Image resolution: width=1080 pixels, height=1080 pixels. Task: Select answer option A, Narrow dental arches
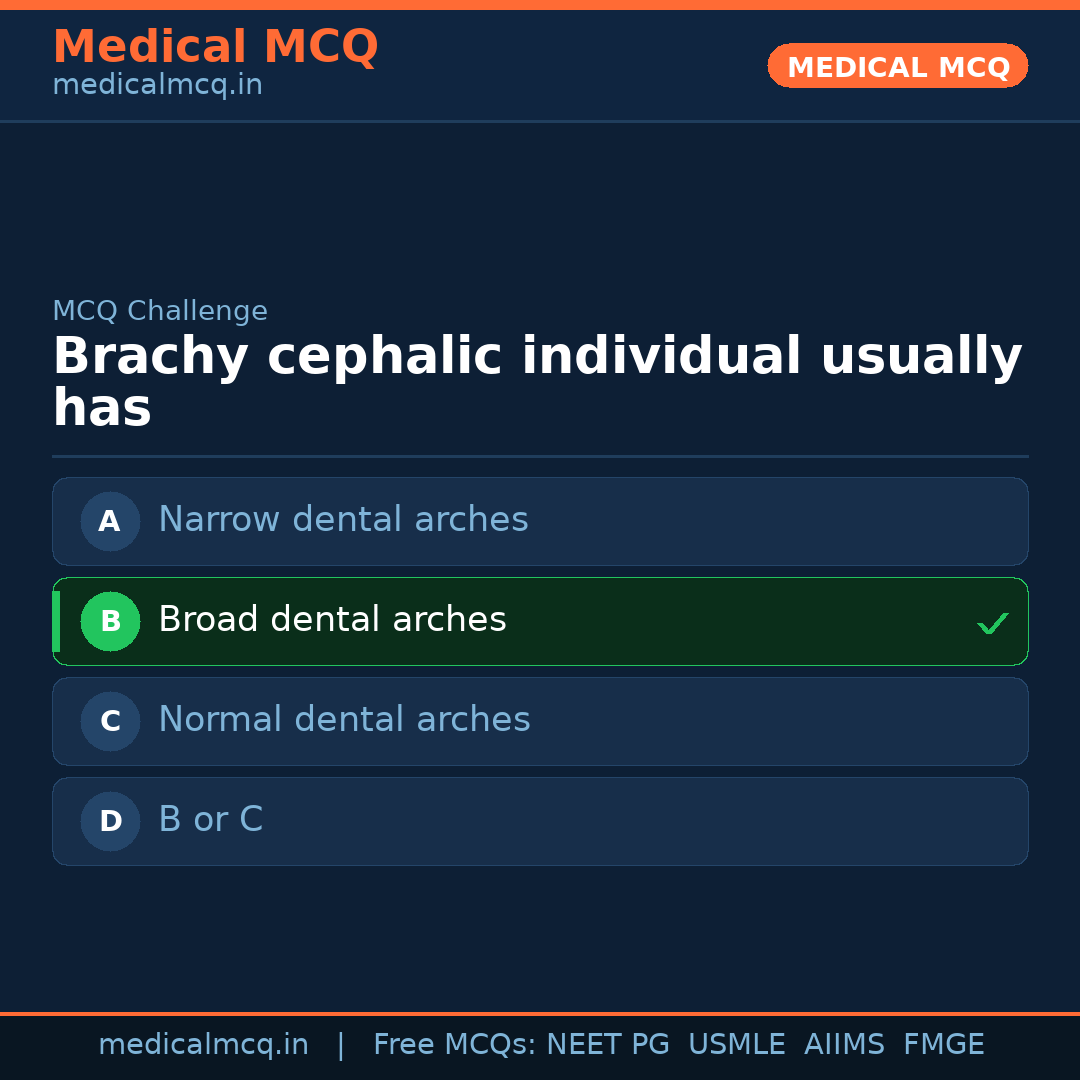[x=540, y=521]
